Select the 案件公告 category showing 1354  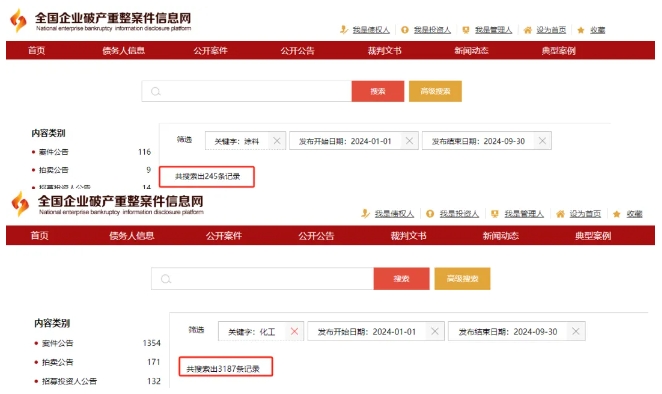[57, 343]
